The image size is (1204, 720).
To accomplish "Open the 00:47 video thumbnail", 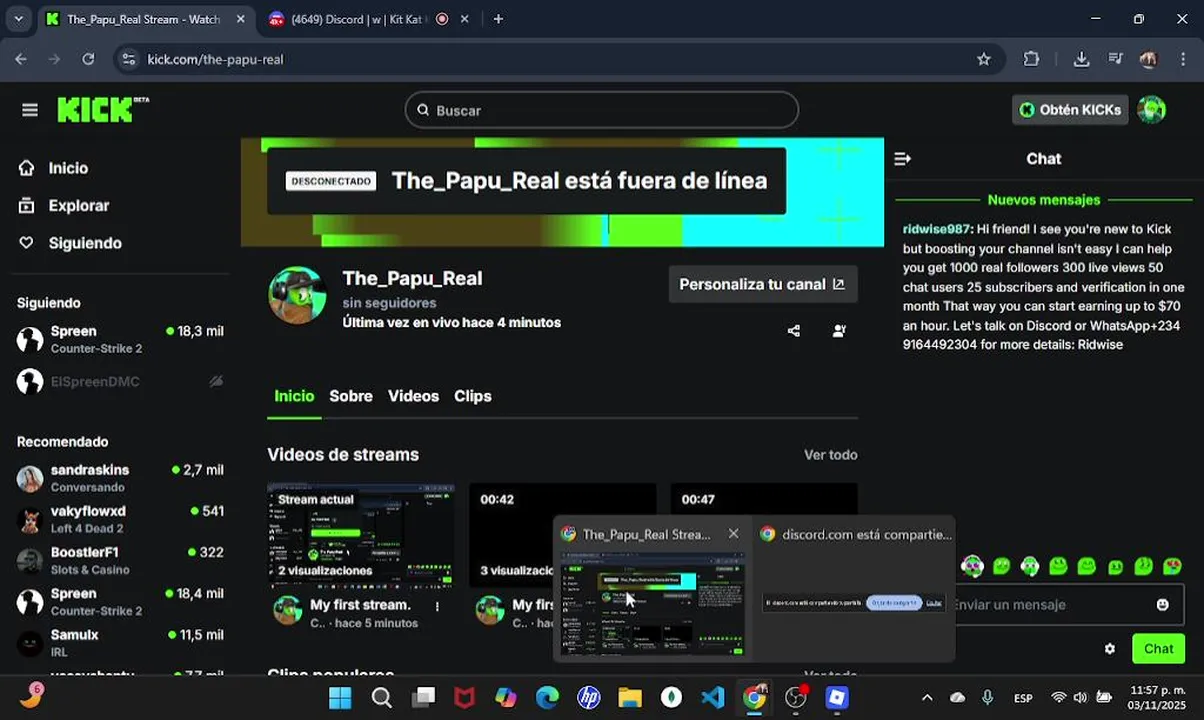I will point(764,500).
